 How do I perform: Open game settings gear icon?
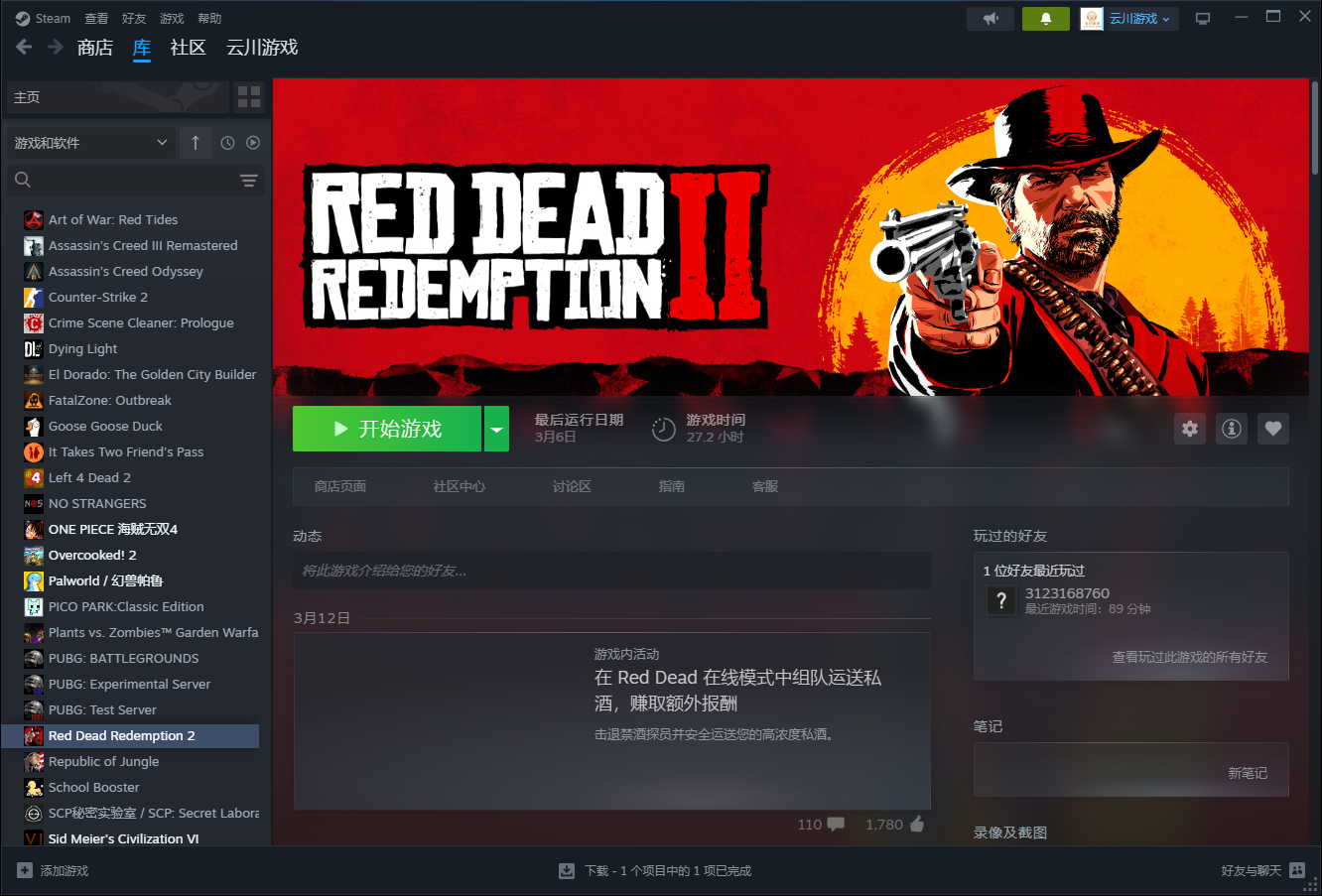(1190, 429)
